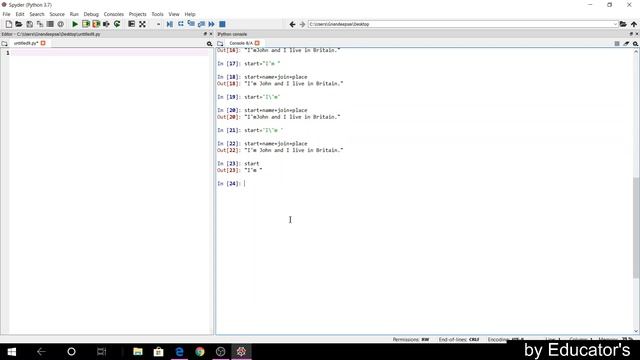Close the Python console pane
640x360 pixels.
[x=637, y=34]
